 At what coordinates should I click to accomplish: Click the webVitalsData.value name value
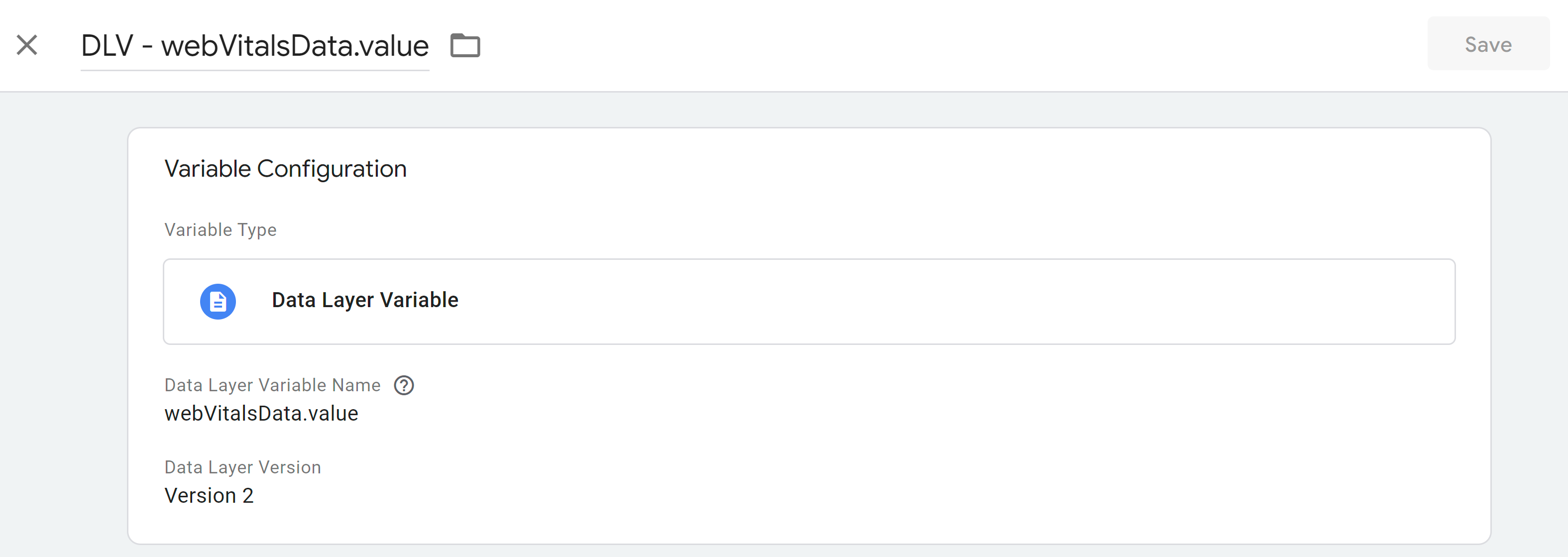tap(261, 413)
